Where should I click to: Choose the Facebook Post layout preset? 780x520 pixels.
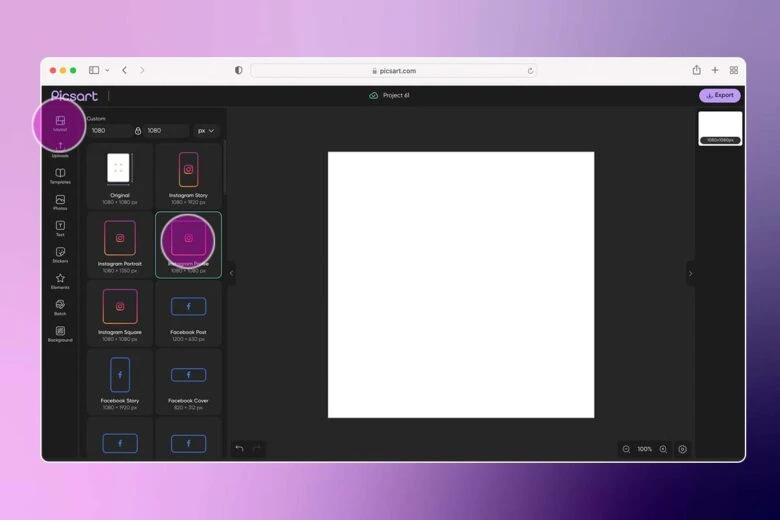(188, 313)
